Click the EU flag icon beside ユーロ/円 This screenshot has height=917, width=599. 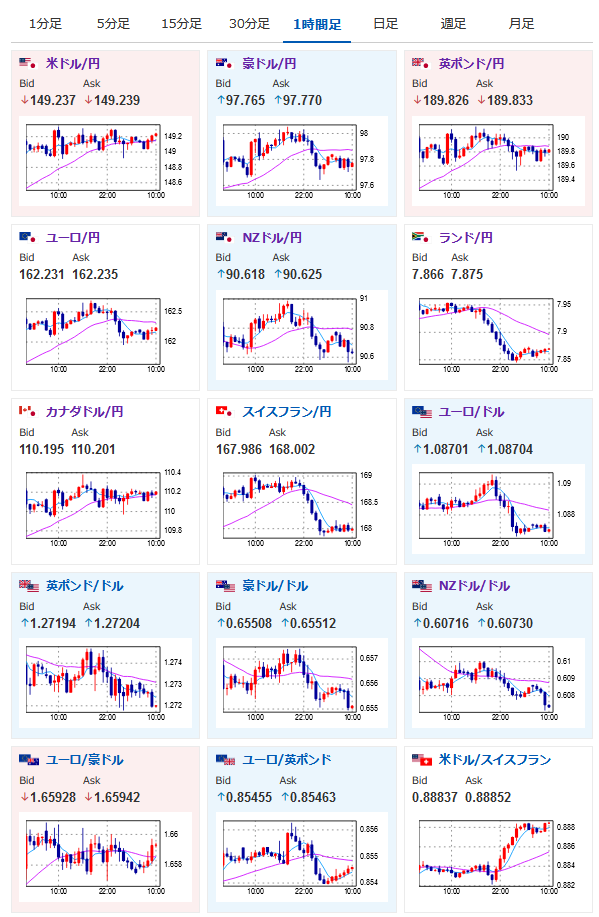27,237
